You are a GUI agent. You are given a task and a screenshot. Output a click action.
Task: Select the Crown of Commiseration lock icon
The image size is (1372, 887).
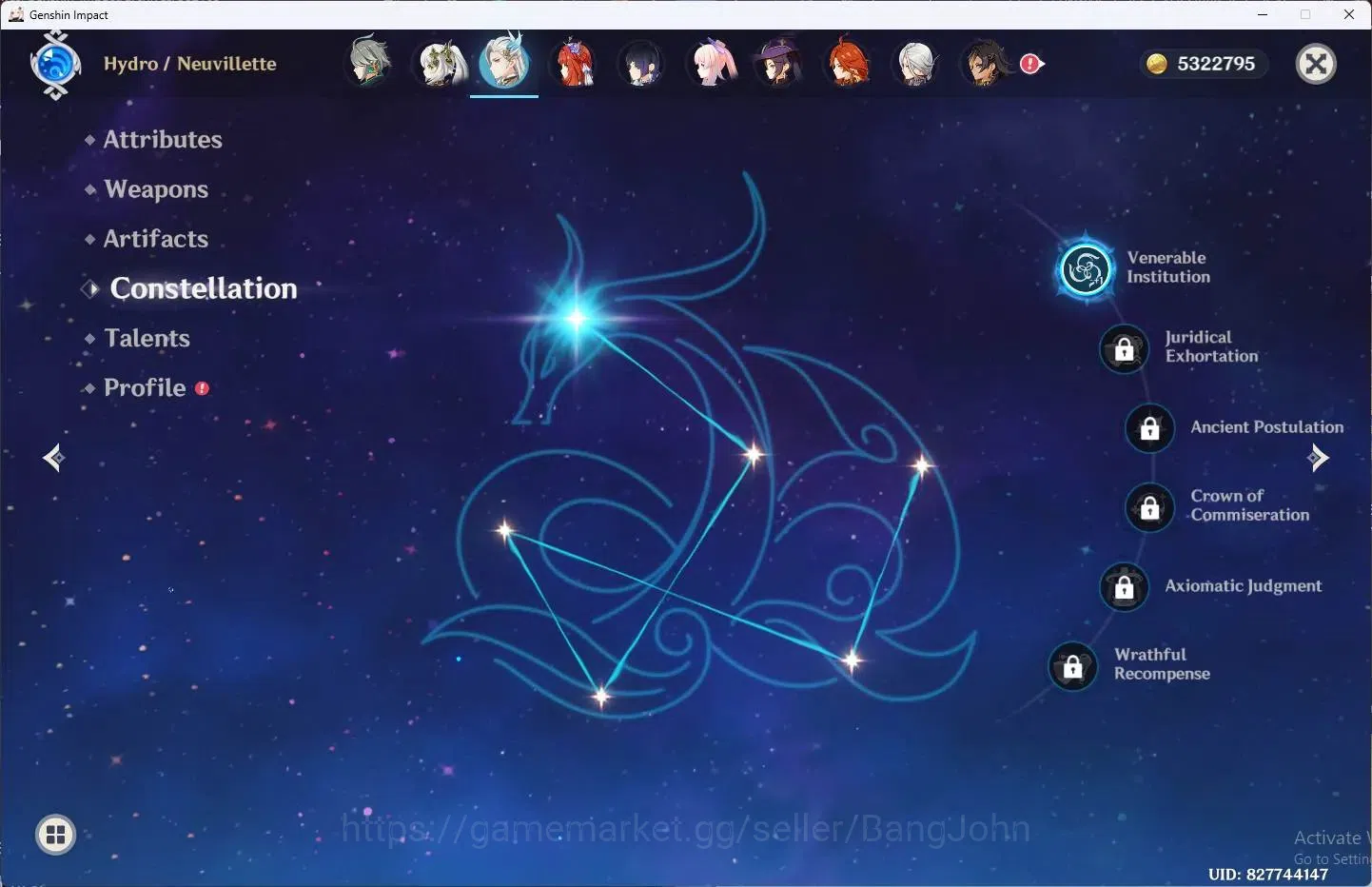point(1149,507)
